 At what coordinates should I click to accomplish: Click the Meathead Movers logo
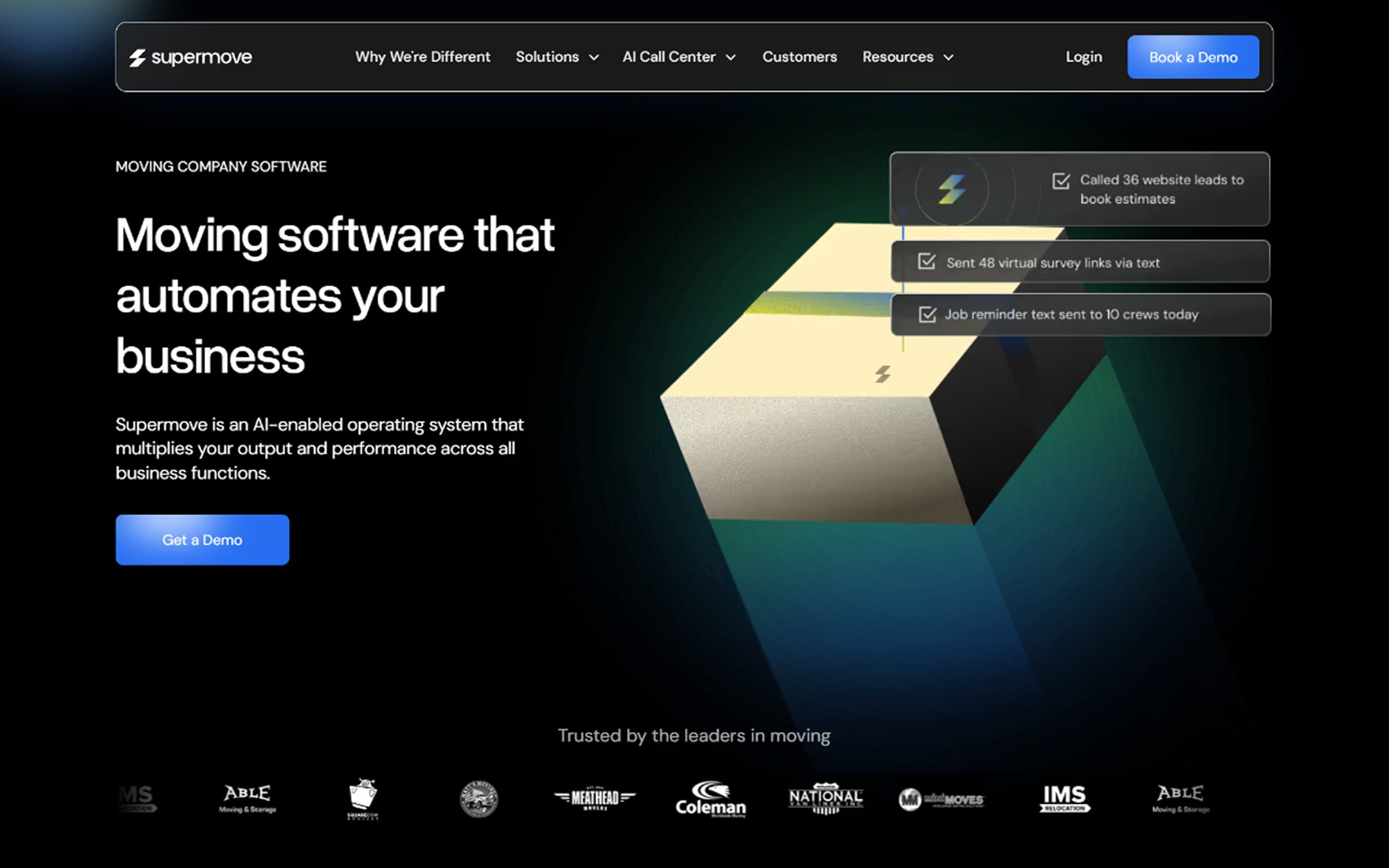click(595, 798)
